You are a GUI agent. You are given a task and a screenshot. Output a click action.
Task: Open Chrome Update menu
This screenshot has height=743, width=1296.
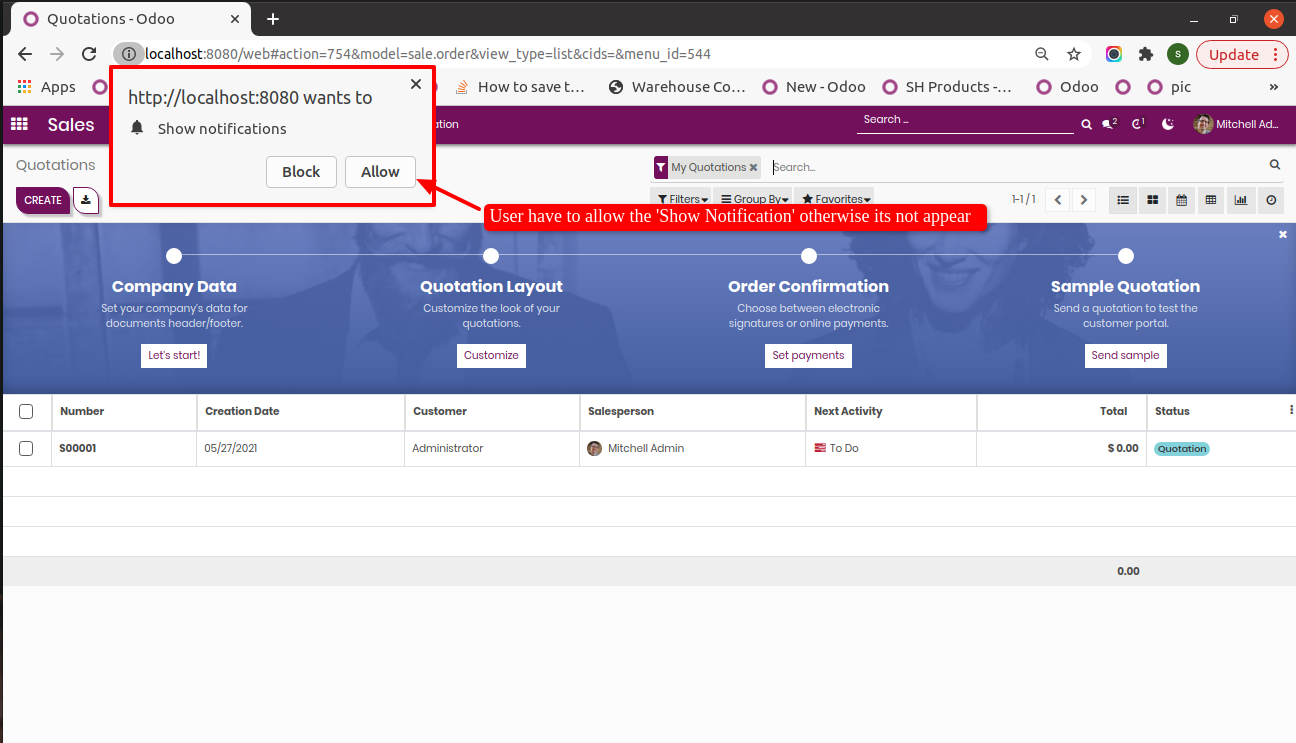1242,54
